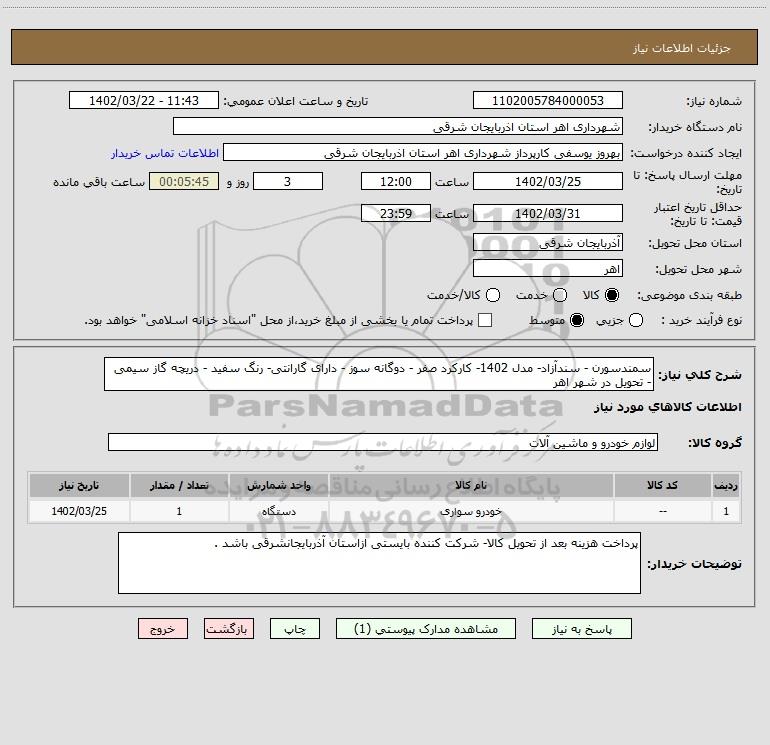Click the شرح کلی نیاز label

point(700,375)
